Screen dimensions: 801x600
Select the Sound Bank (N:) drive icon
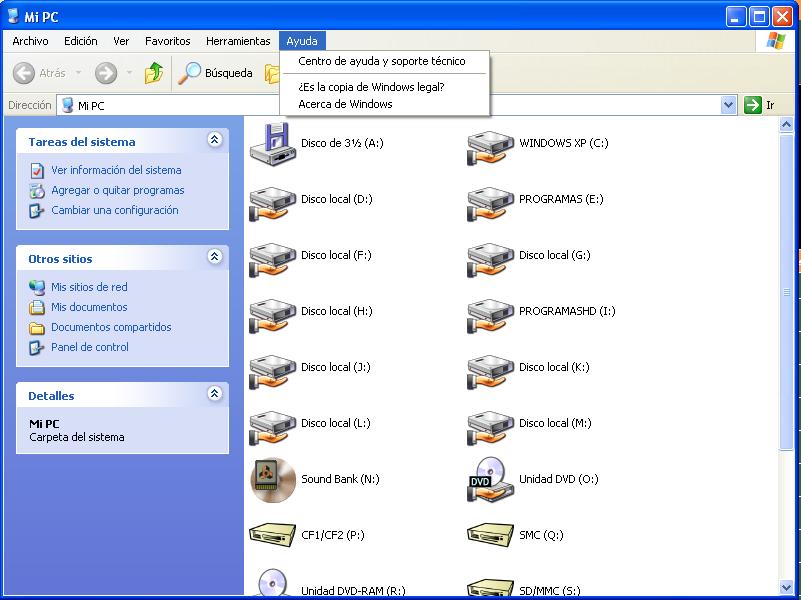273,480
